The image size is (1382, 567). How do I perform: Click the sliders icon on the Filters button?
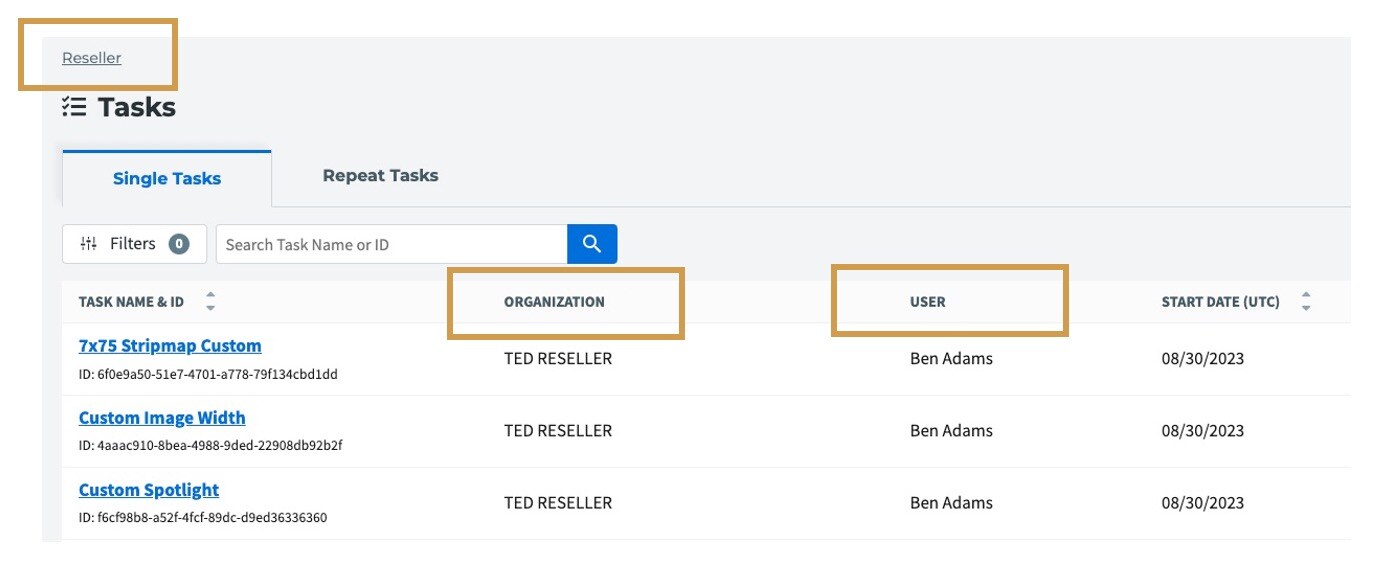click(x=89, y=244)
